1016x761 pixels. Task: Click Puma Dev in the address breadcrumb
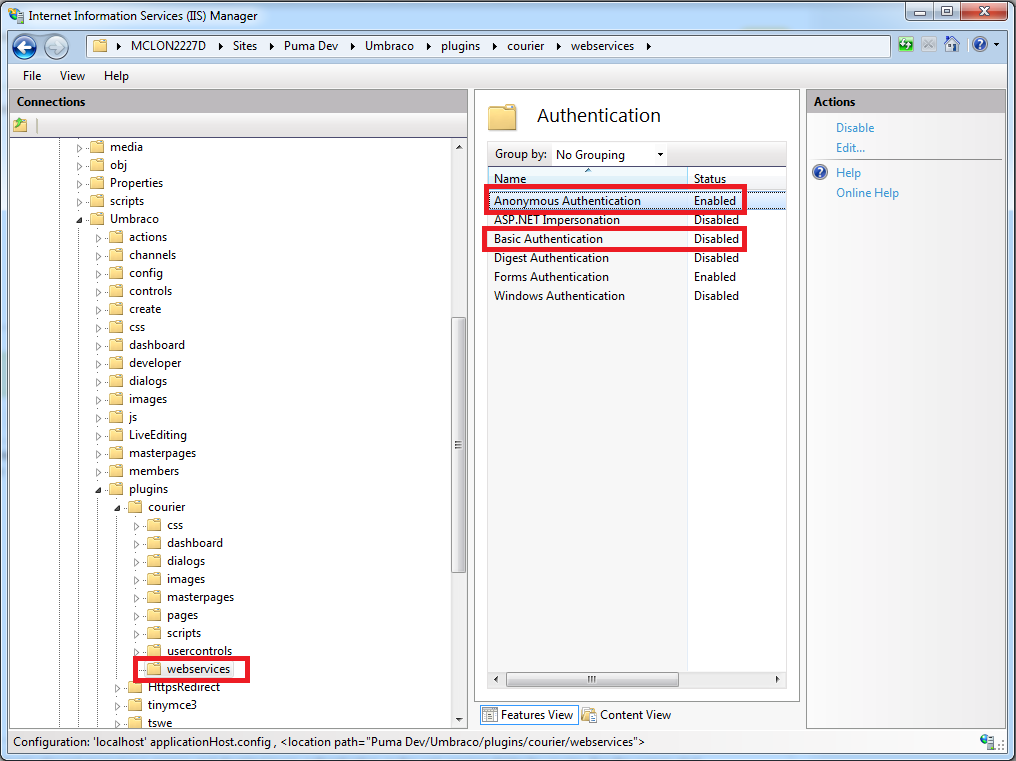(311, 46)
